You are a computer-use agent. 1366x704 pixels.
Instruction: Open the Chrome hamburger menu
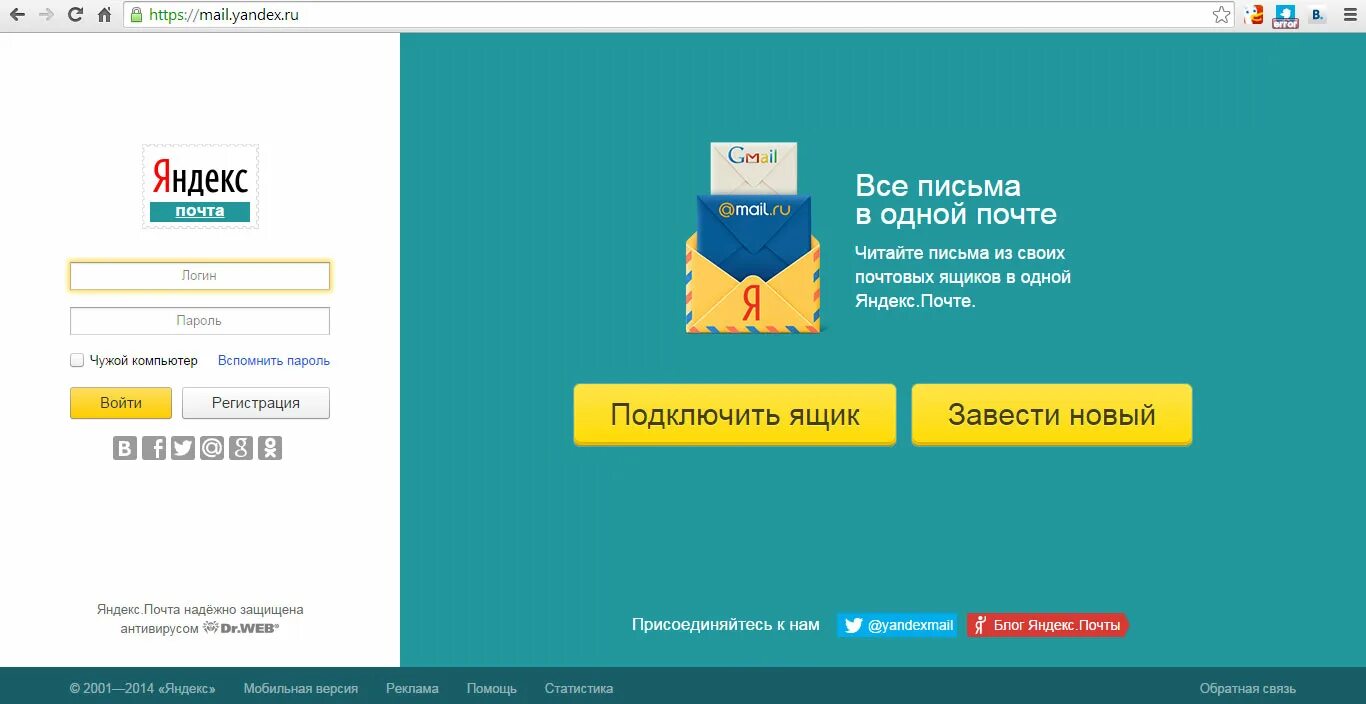tap(1349, 15)
